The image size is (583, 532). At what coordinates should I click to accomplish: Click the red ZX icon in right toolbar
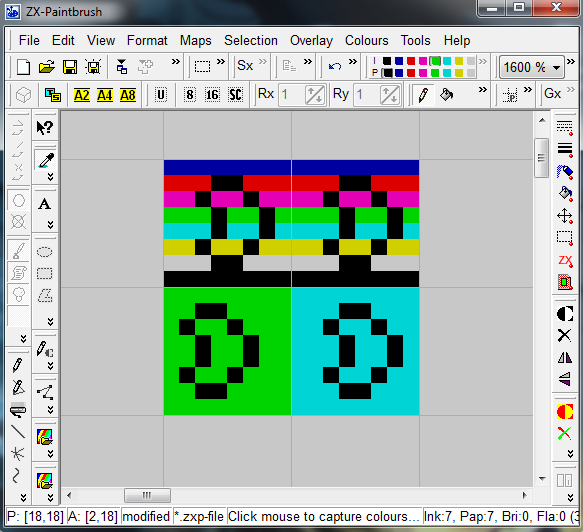coord(565,261)
